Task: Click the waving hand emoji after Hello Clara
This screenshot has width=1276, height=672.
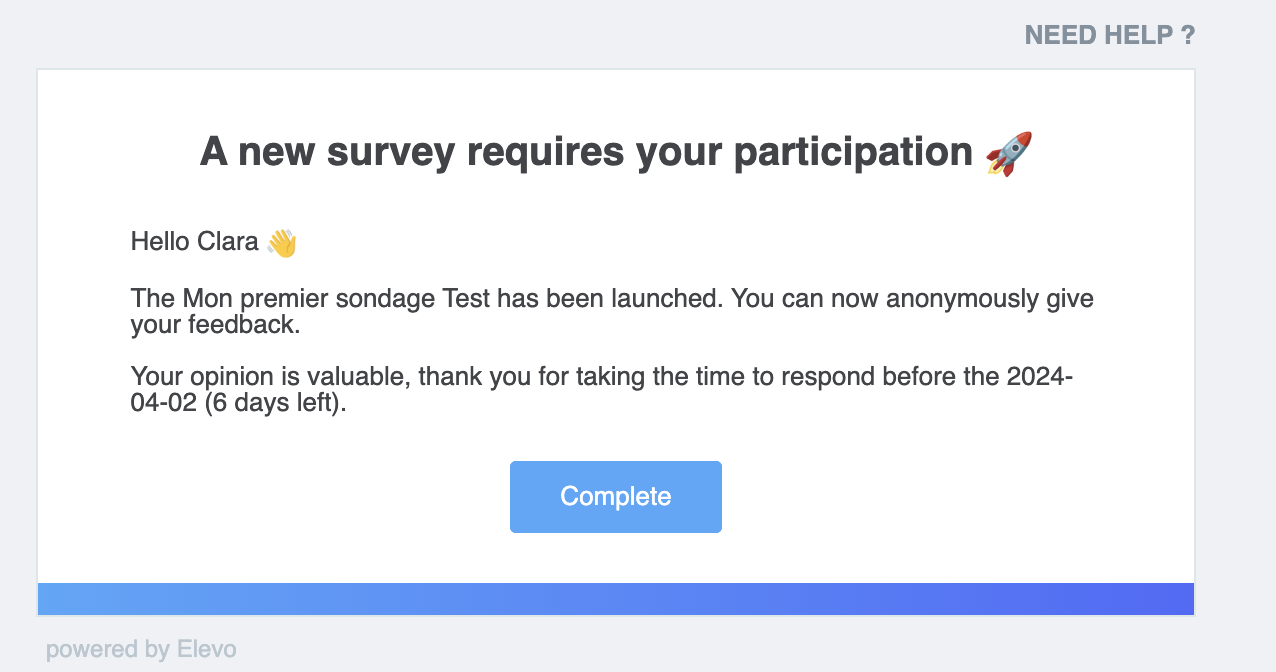Action: pos(282,242)
